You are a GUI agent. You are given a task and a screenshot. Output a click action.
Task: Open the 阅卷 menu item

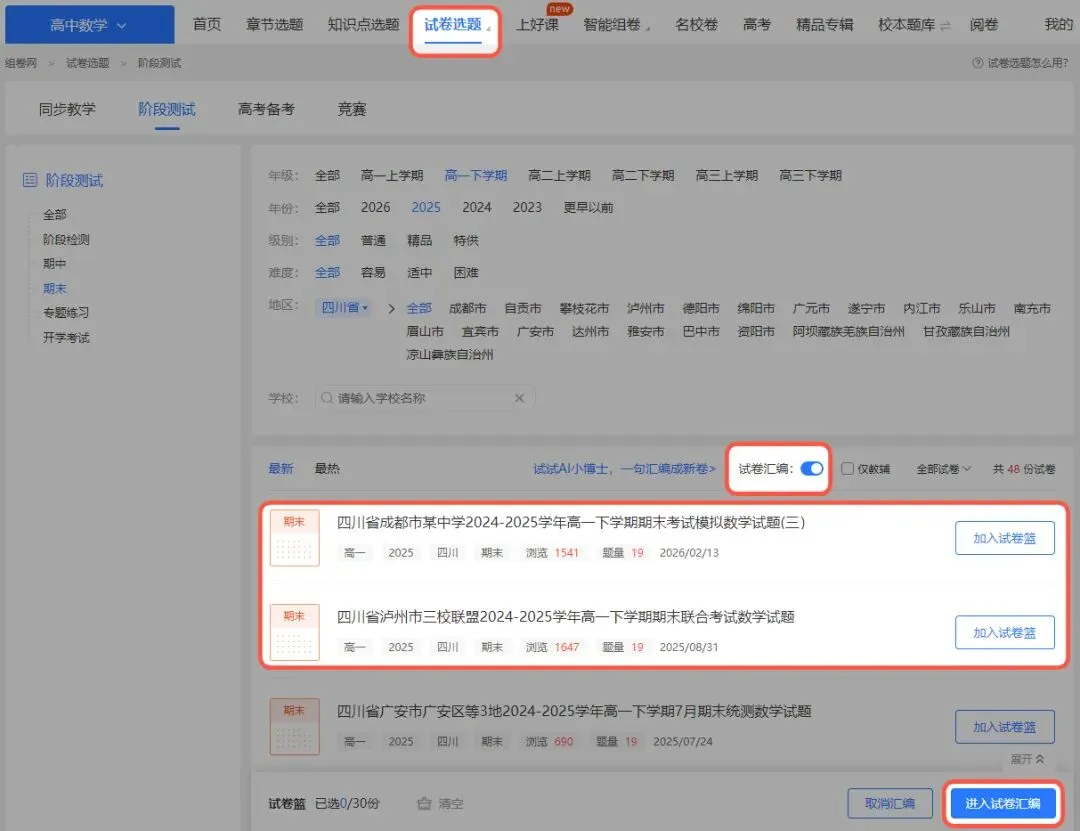[984, 25]
